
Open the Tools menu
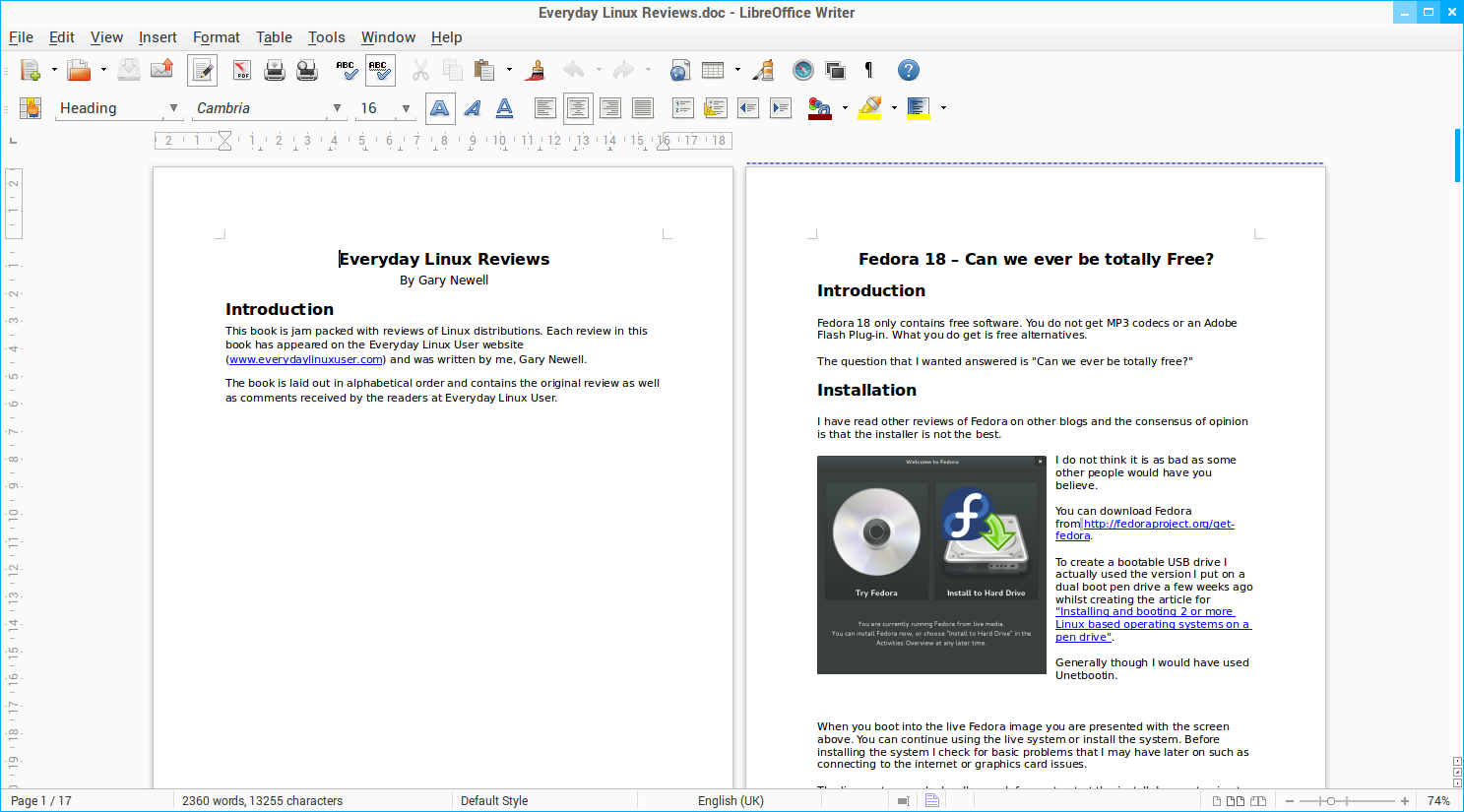click(327, 37)
